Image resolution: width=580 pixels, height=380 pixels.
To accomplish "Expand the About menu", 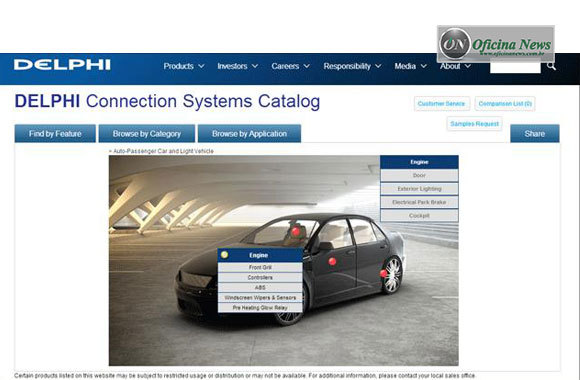I will pyautogui.click(x=455, y=66).
